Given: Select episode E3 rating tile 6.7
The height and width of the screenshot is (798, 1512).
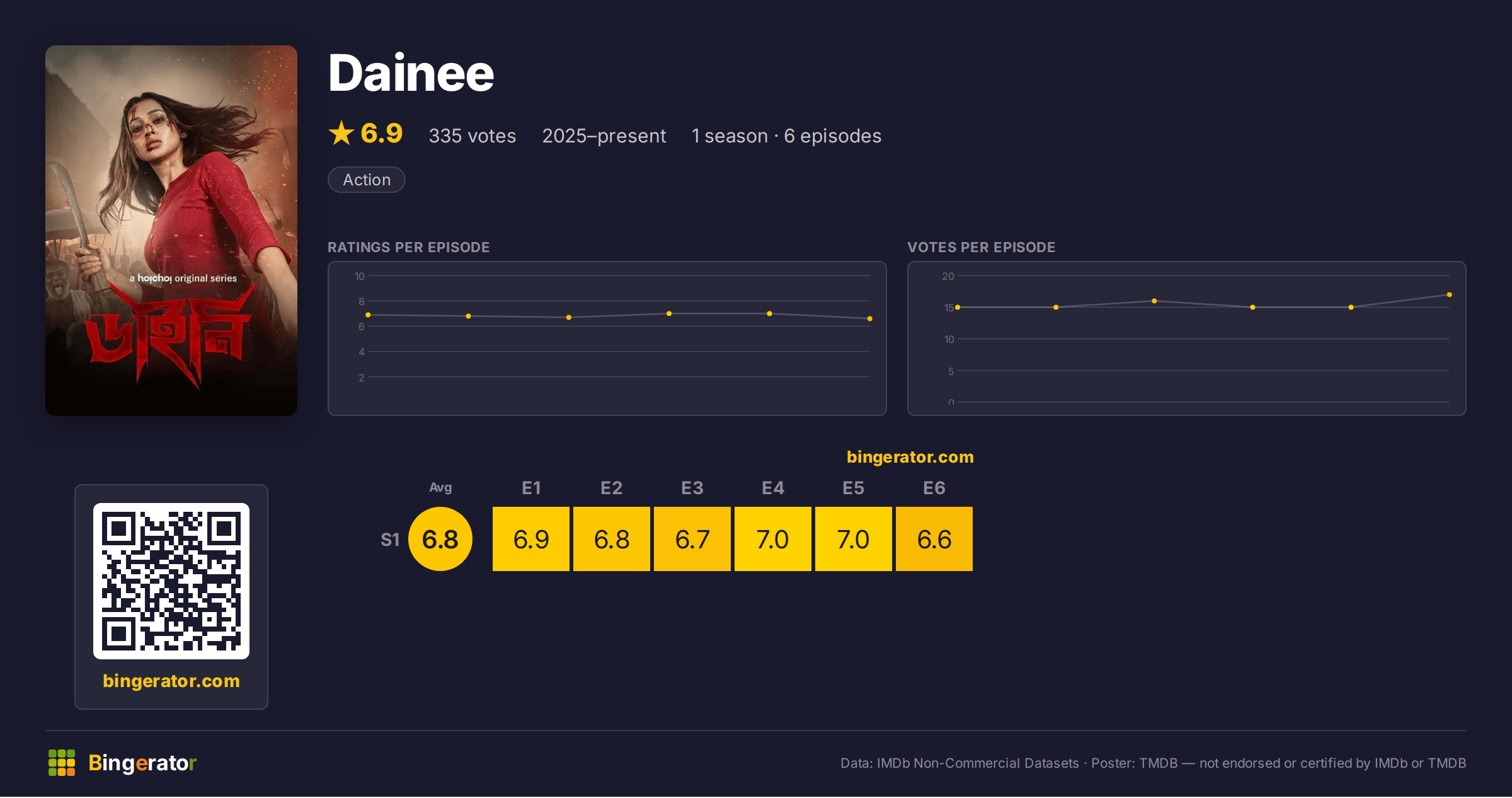Looking at the screenshot, I should click(x=692, y=539).
